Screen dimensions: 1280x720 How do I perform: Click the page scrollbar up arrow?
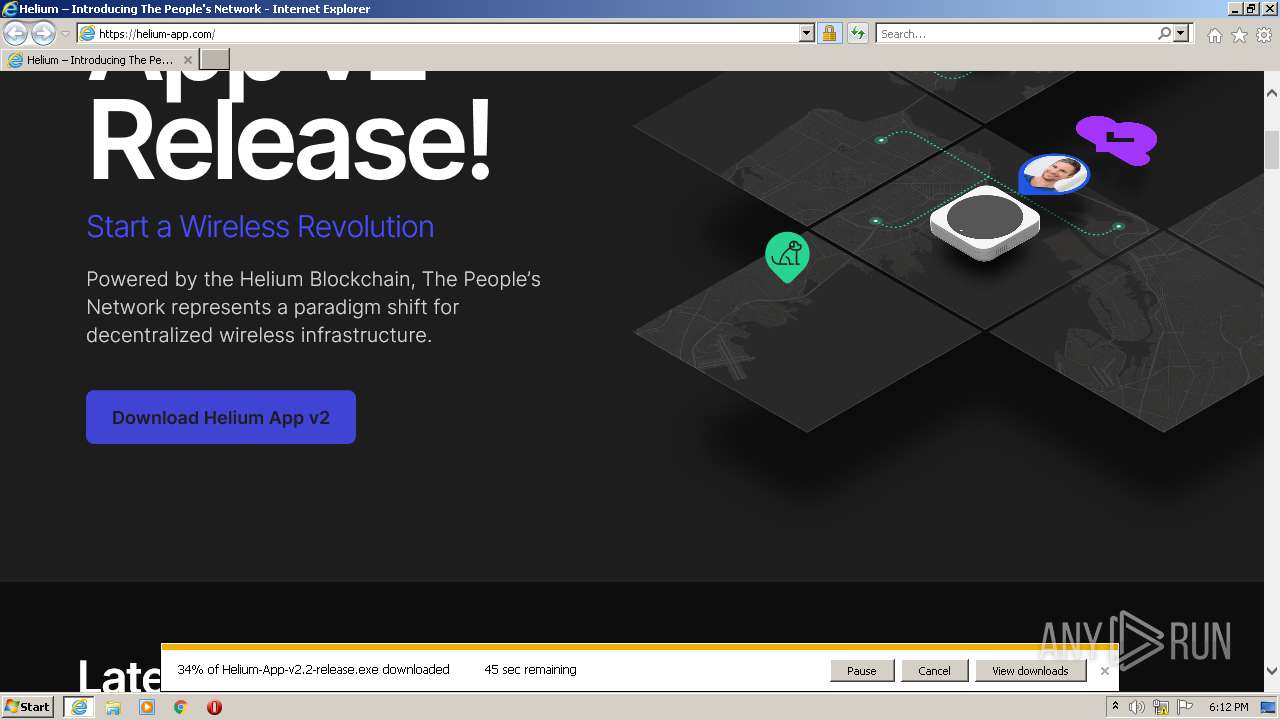coord(1272,93)
